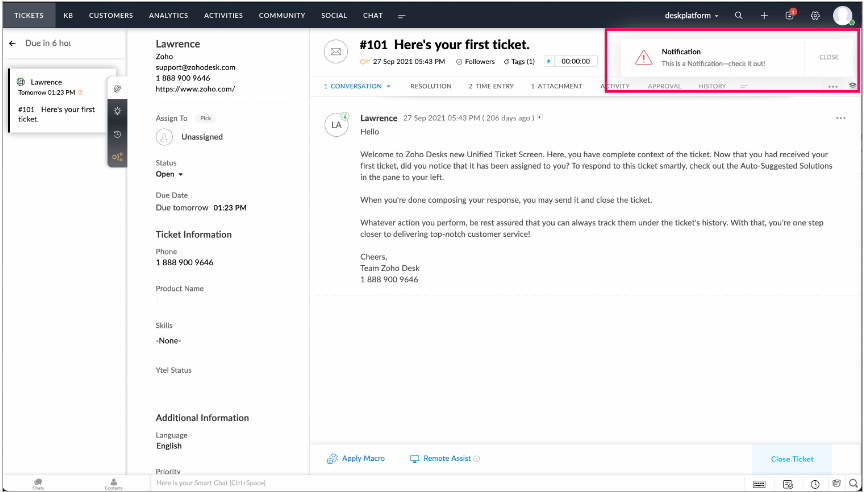The height and width of the screenshot is (492, 864).
Task: Click Apply Macro
Action: pos(355,458)
